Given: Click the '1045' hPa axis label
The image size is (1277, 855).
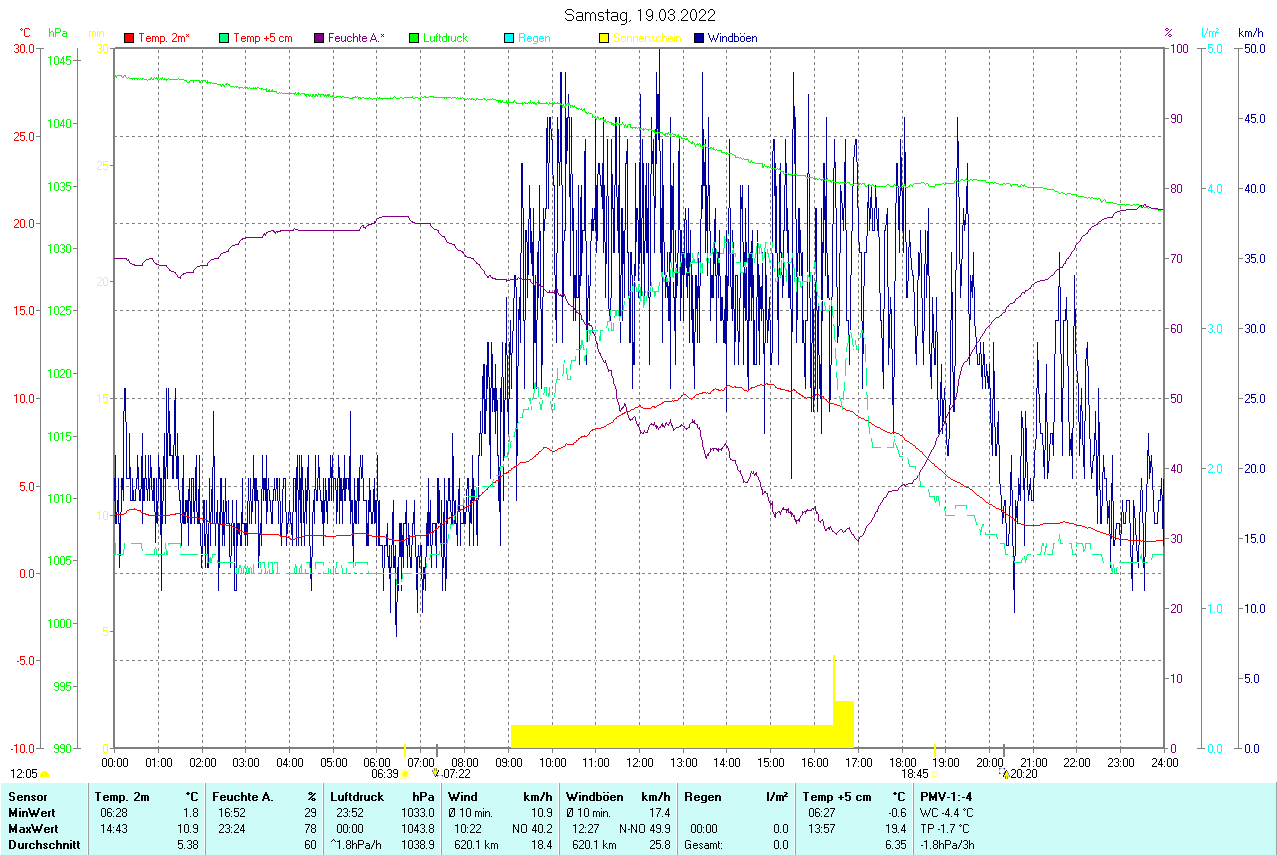Looking at the screenshot, I should [x=59, y=61].
